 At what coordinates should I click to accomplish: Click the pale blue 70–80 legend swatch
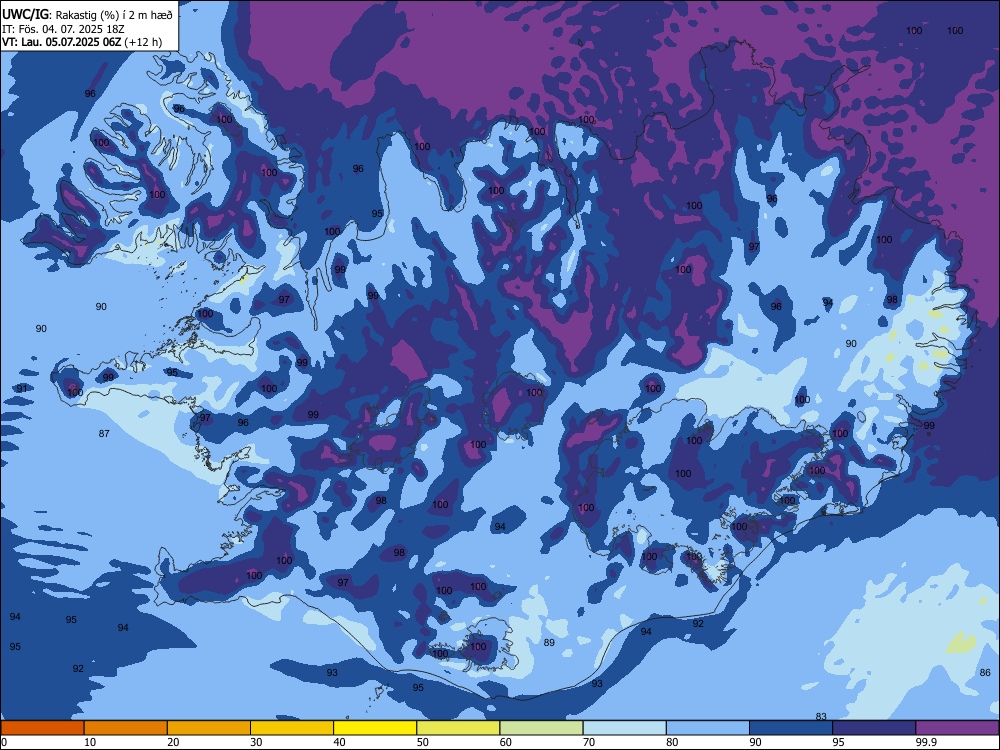click(624, 728)
